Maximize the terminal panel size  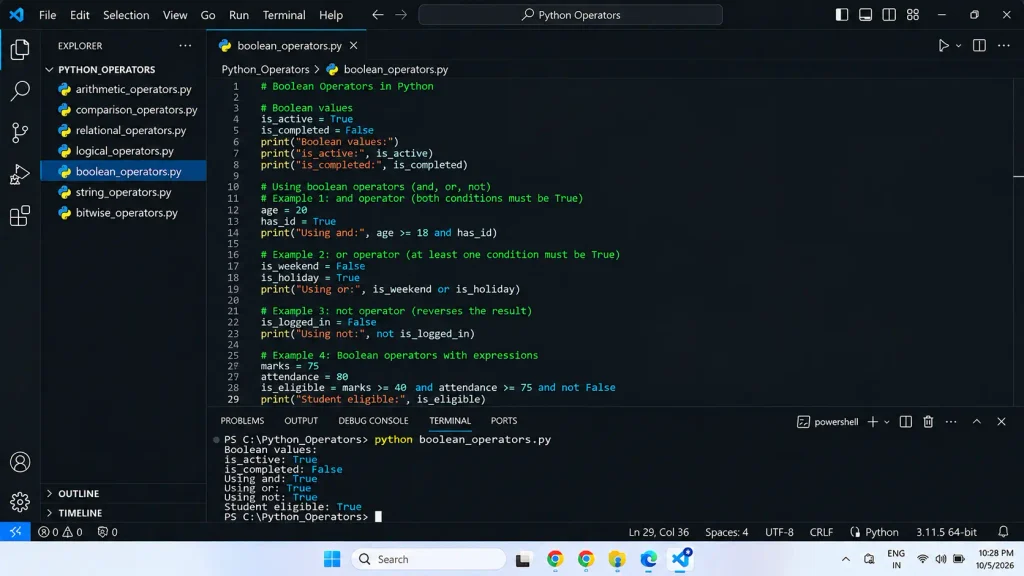coord(976,422)
